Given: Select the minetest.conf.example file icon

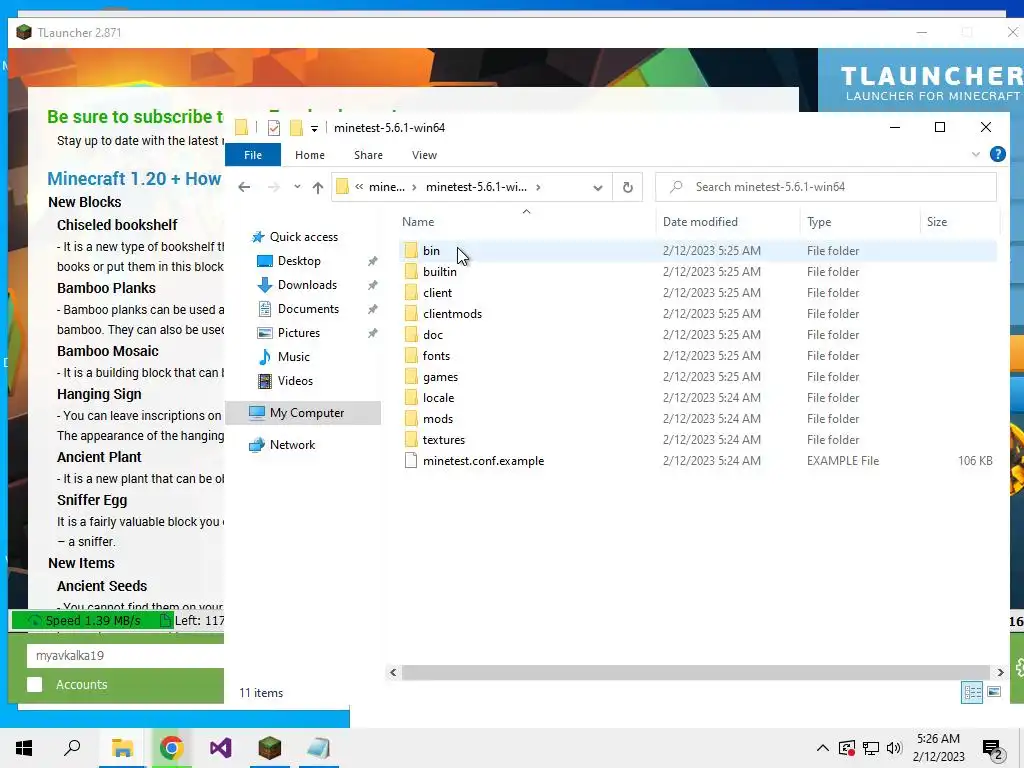Looking at the screenshot, I should (411, 460).
